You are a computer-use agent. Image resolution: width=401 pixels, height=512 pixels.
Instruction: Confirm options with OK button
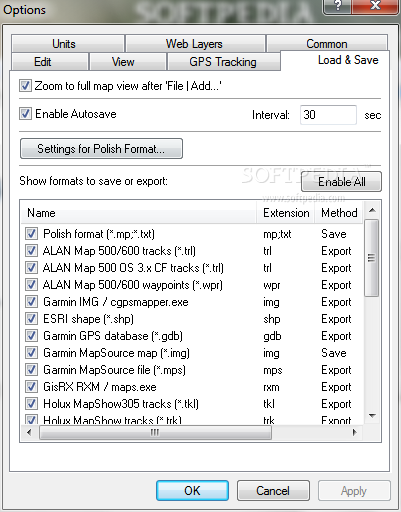[192, 491]
